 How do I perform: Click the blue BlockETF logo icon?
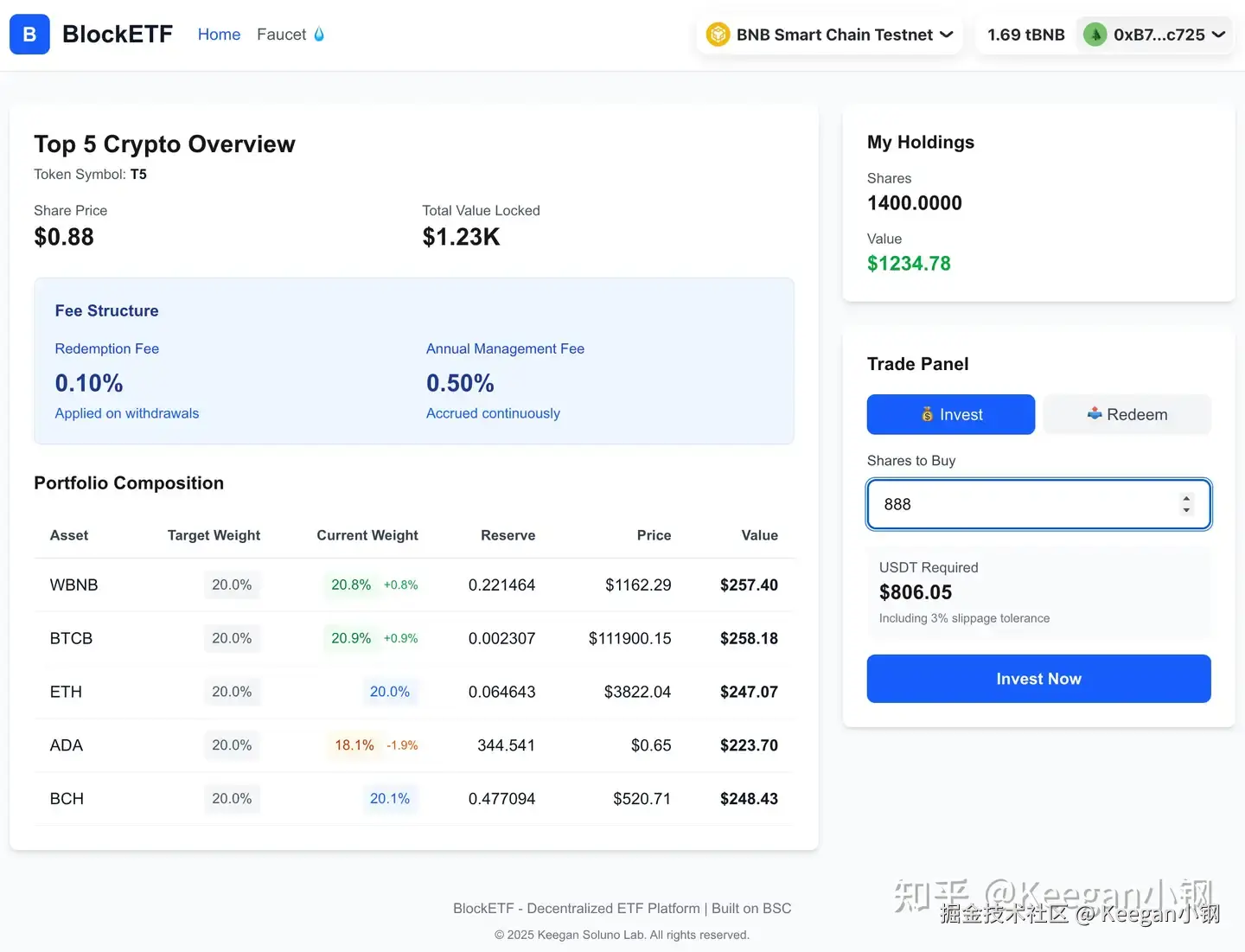click(29, 35)
